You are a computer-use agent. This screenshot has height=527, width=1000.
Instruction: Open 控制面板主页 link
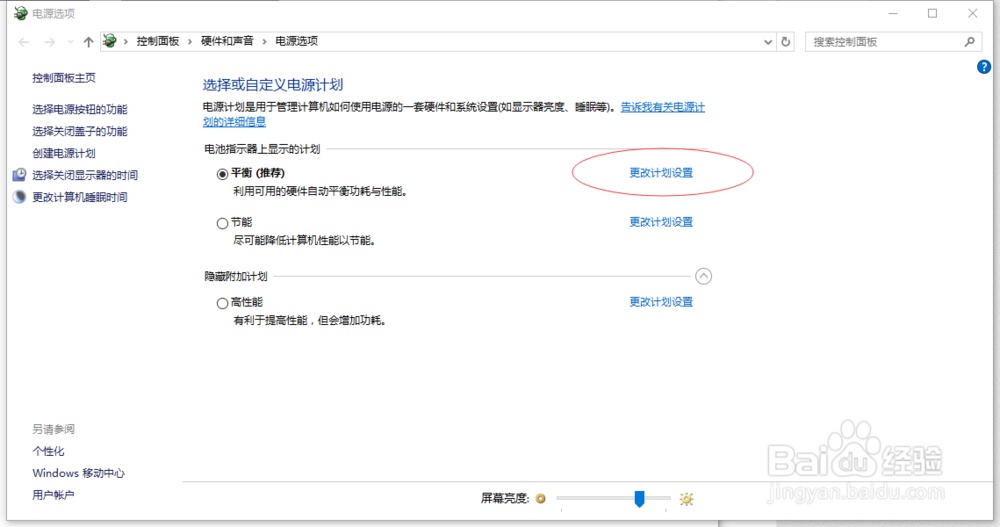pyautogui.click(x=64, y=78)
